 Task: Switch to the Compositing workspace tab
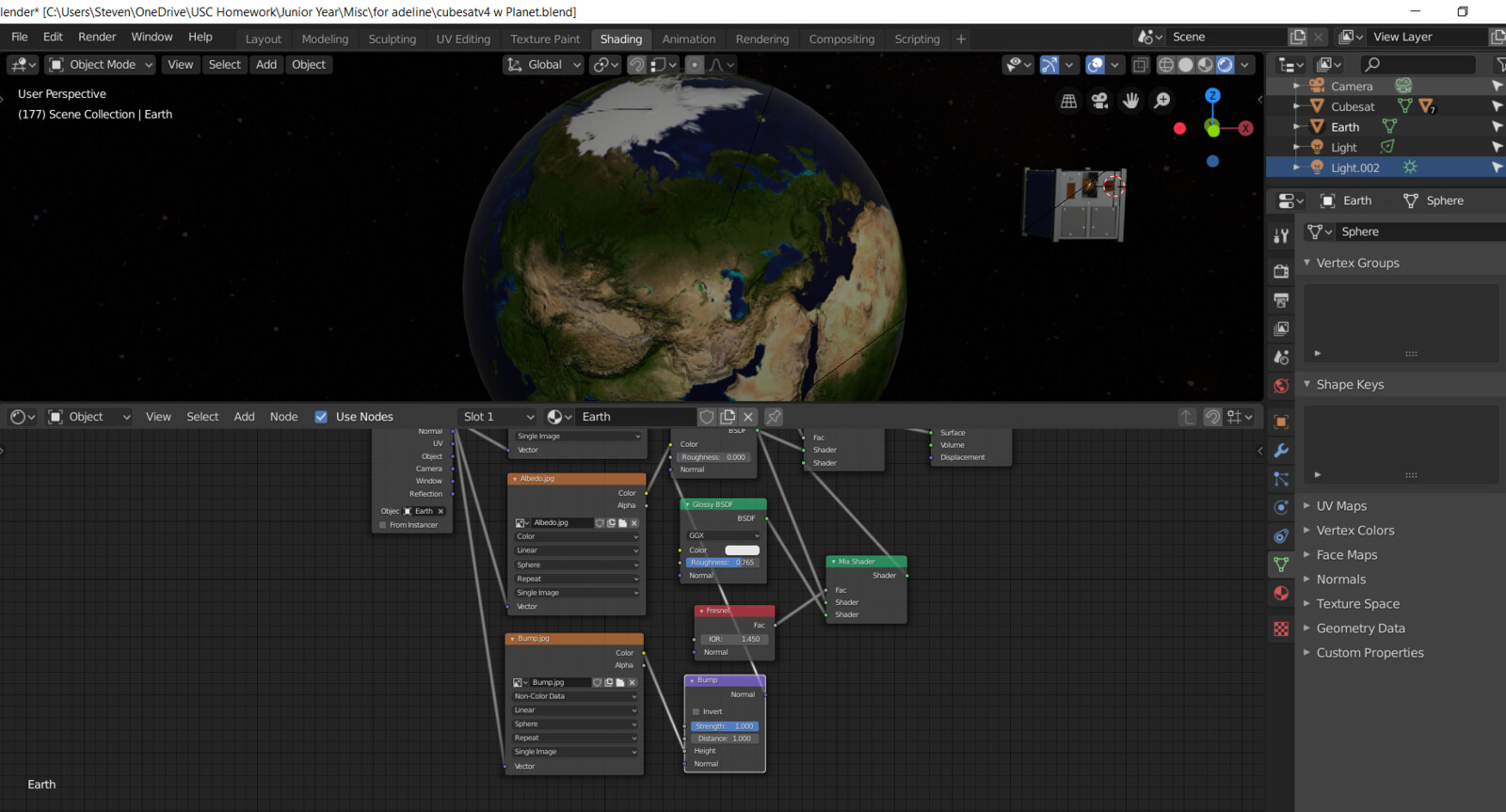pyautogui.click(x=841, y=39)
